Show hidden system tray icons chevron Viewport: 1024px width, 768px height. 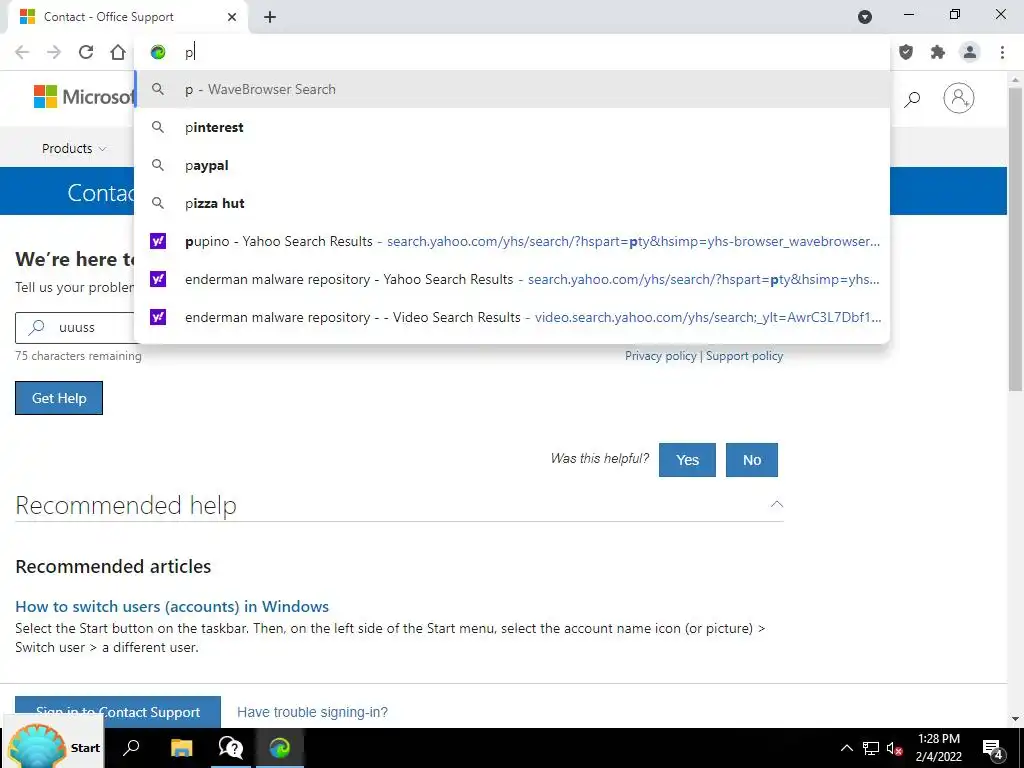point(846,748)
